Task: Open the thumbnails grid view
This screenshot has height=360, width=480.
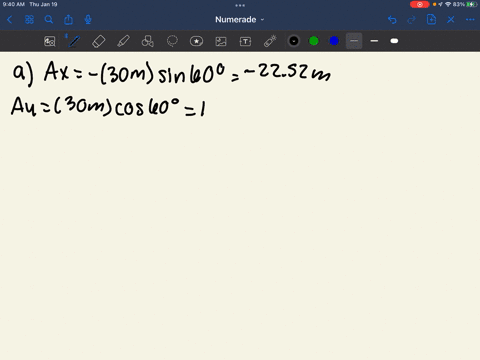Action: 29,20
